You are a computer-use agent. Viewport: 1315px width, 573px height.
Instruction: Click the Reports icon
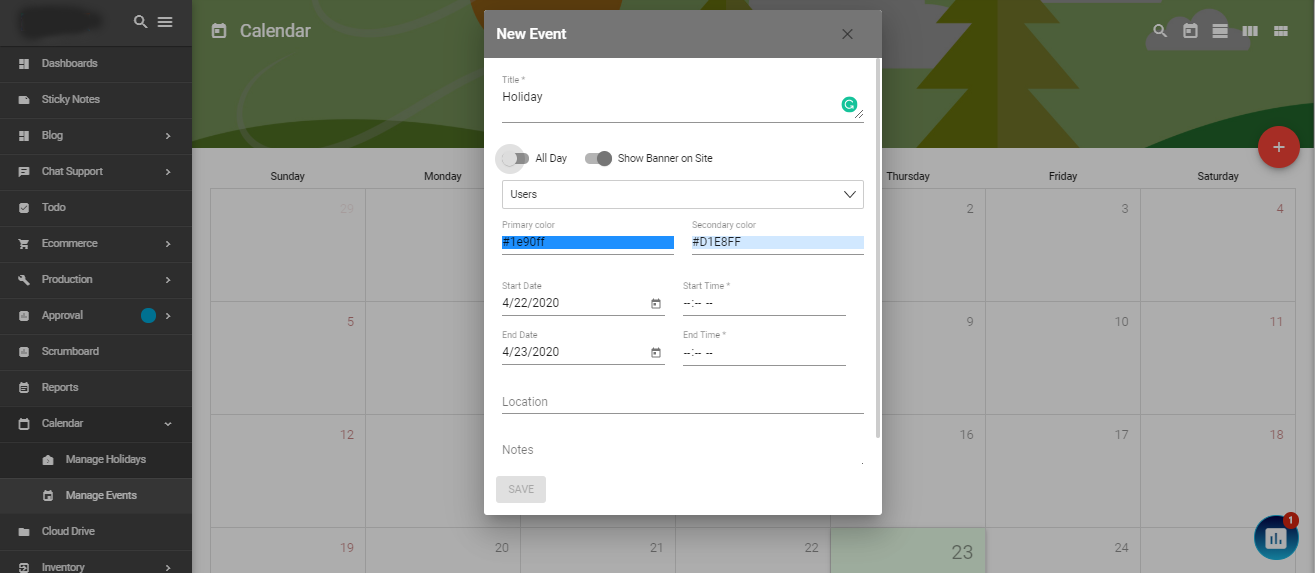(24, 388)
